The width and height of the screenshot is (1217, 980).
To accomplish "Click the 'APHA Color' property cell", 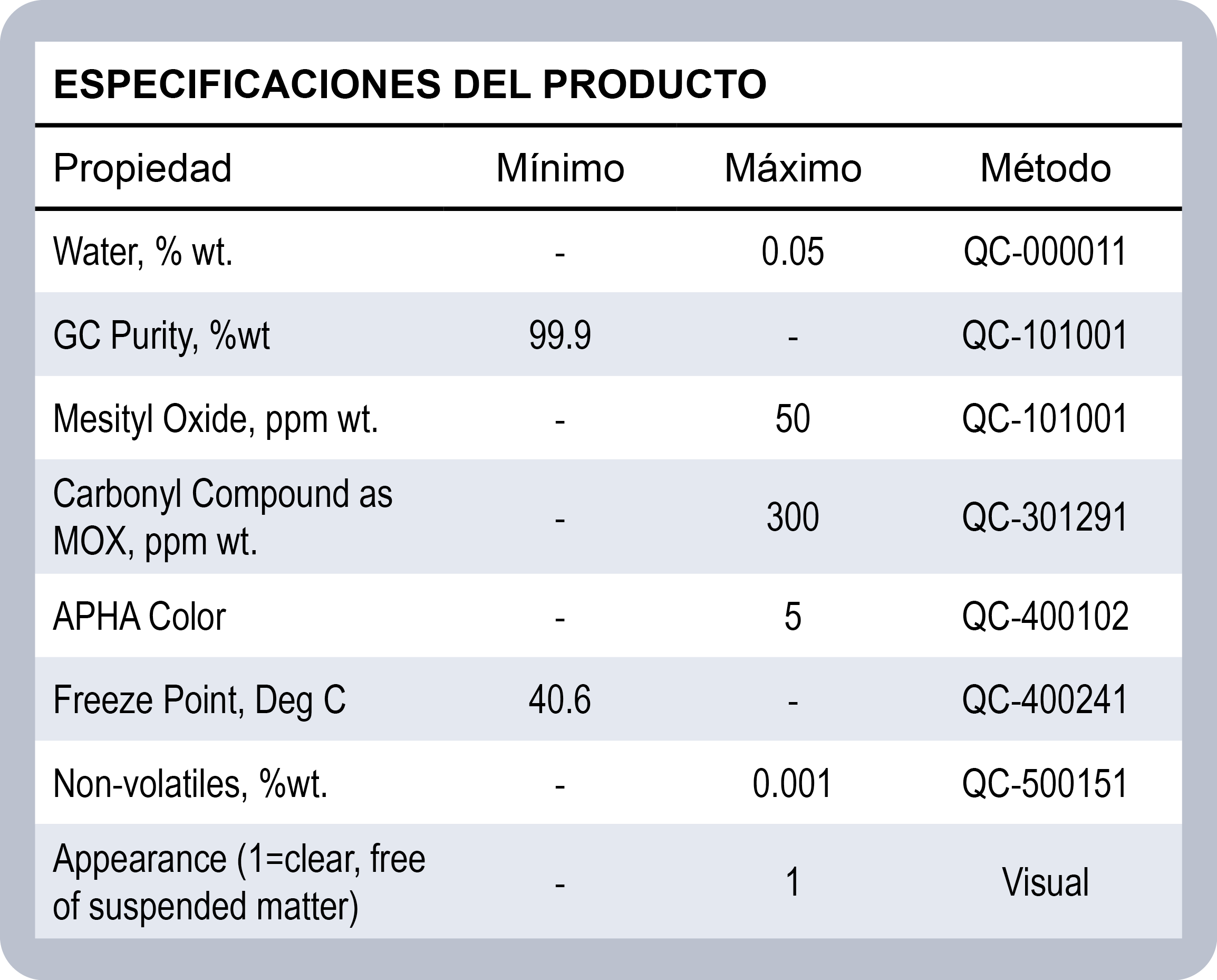I will 139,616.
